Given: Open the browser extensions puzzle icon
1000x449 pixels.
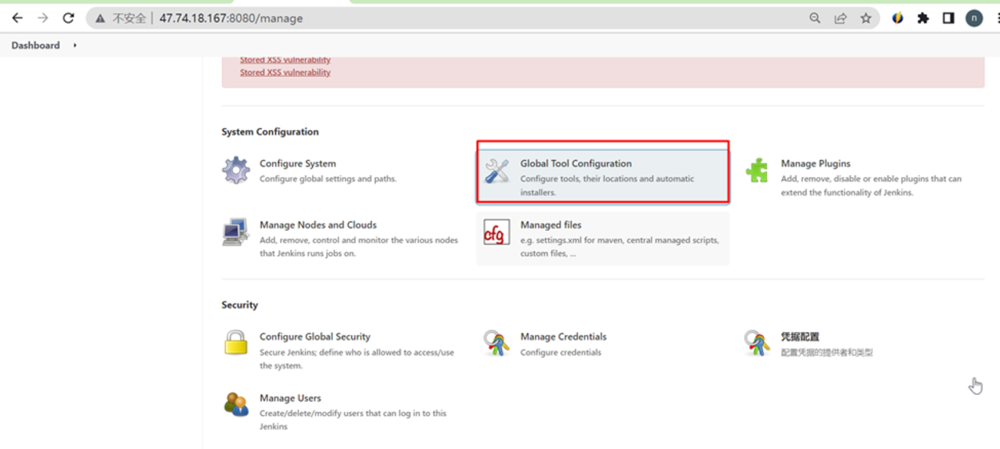Looking at the screenshot, I should point(923,18).
